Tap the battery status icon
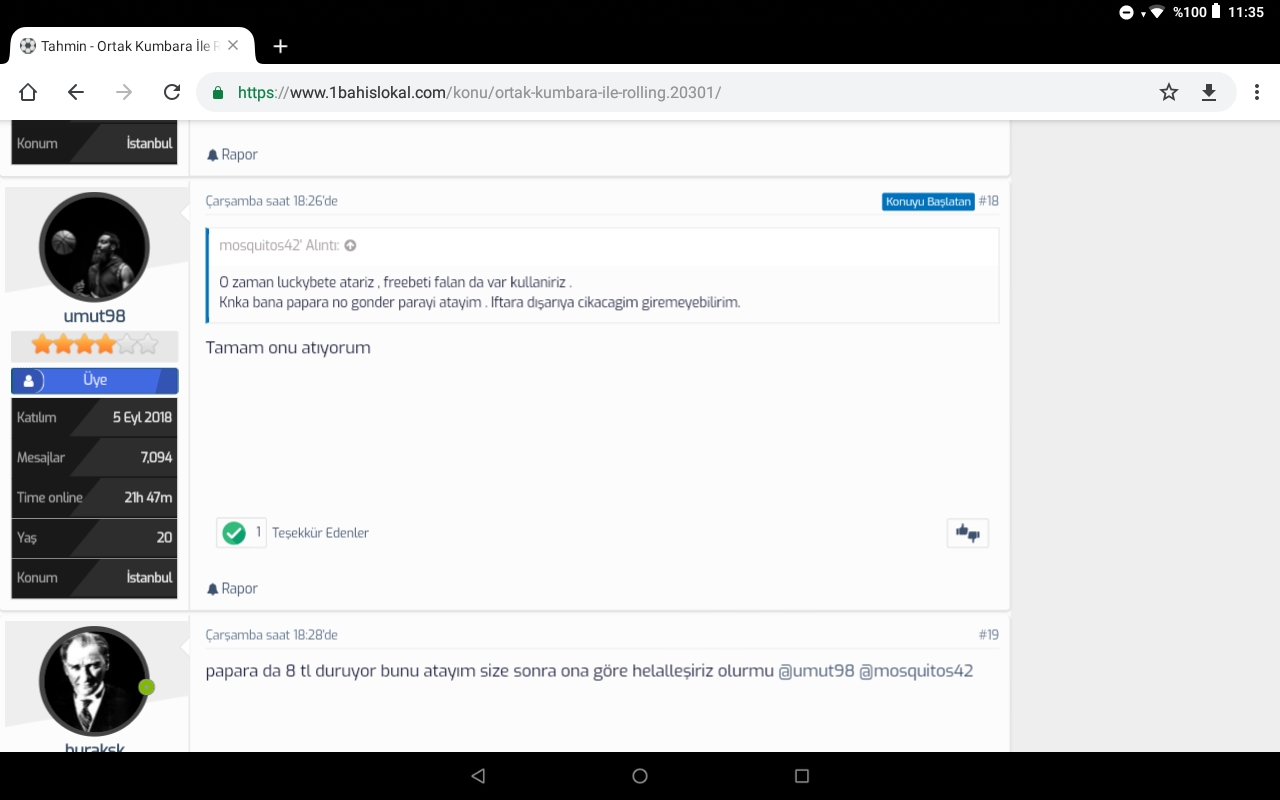1280x800 pixels. point(1216,12)
